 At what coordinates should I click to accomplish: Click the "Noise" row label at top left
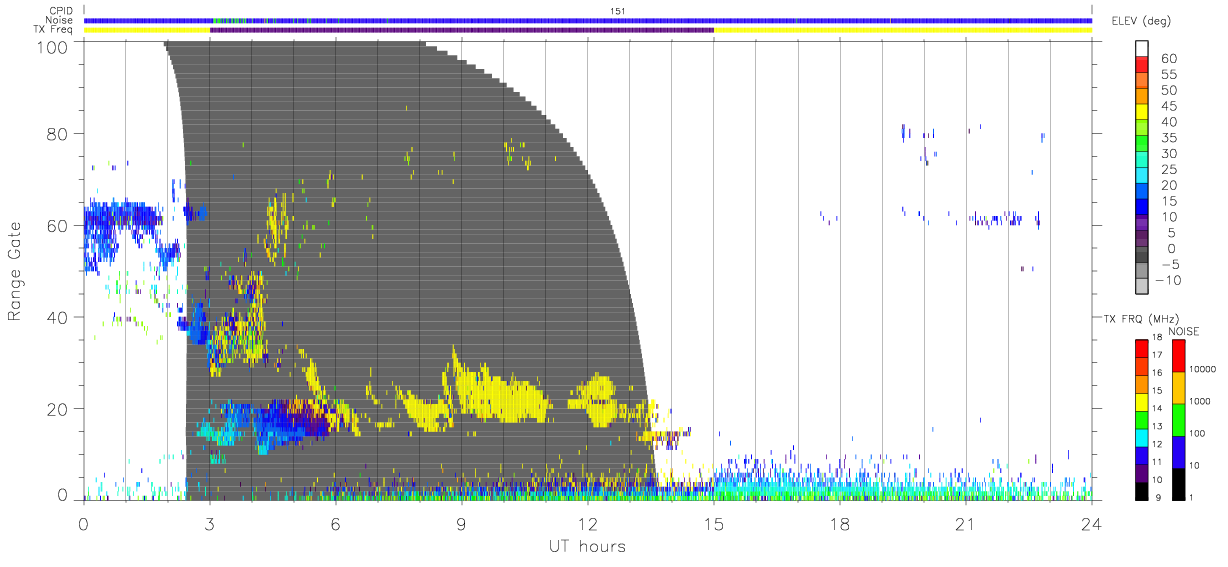(x=59, y=20)
